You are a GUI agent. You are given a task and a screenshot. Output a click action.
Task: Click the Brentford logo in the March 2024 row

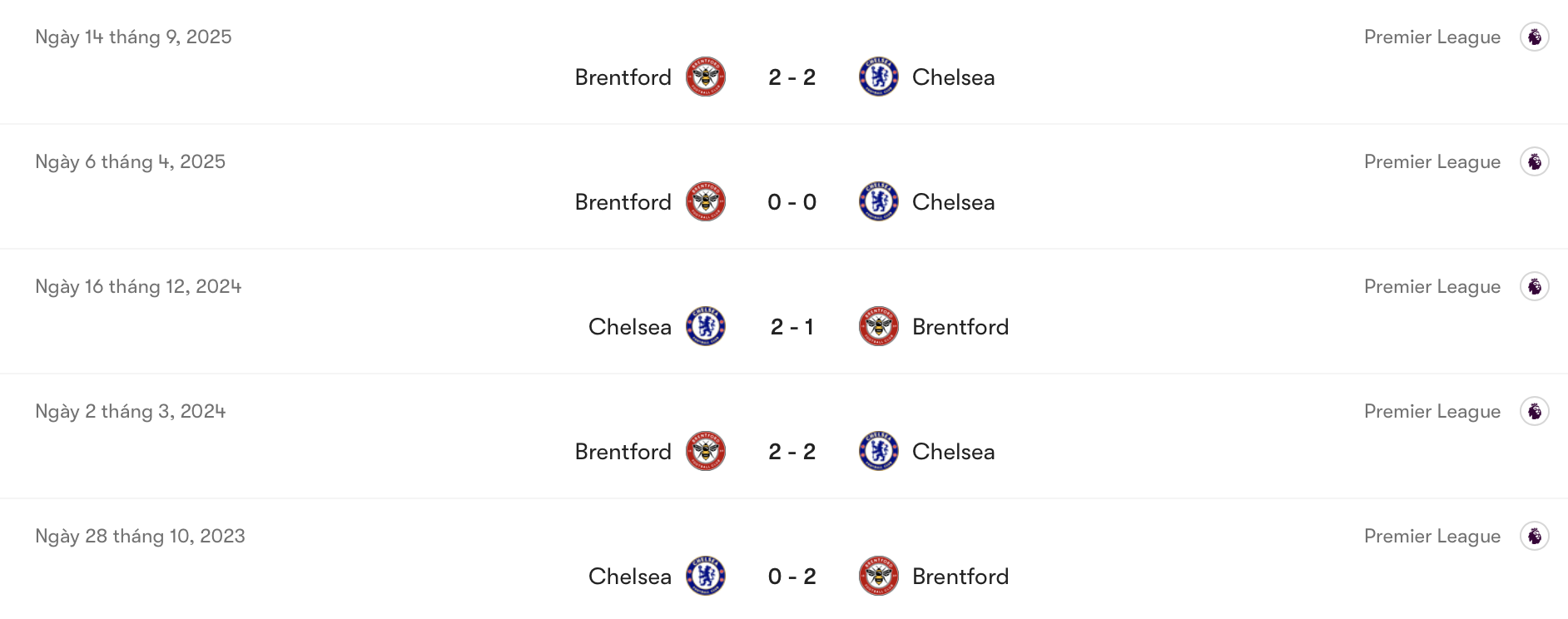(x=704, y=450)
